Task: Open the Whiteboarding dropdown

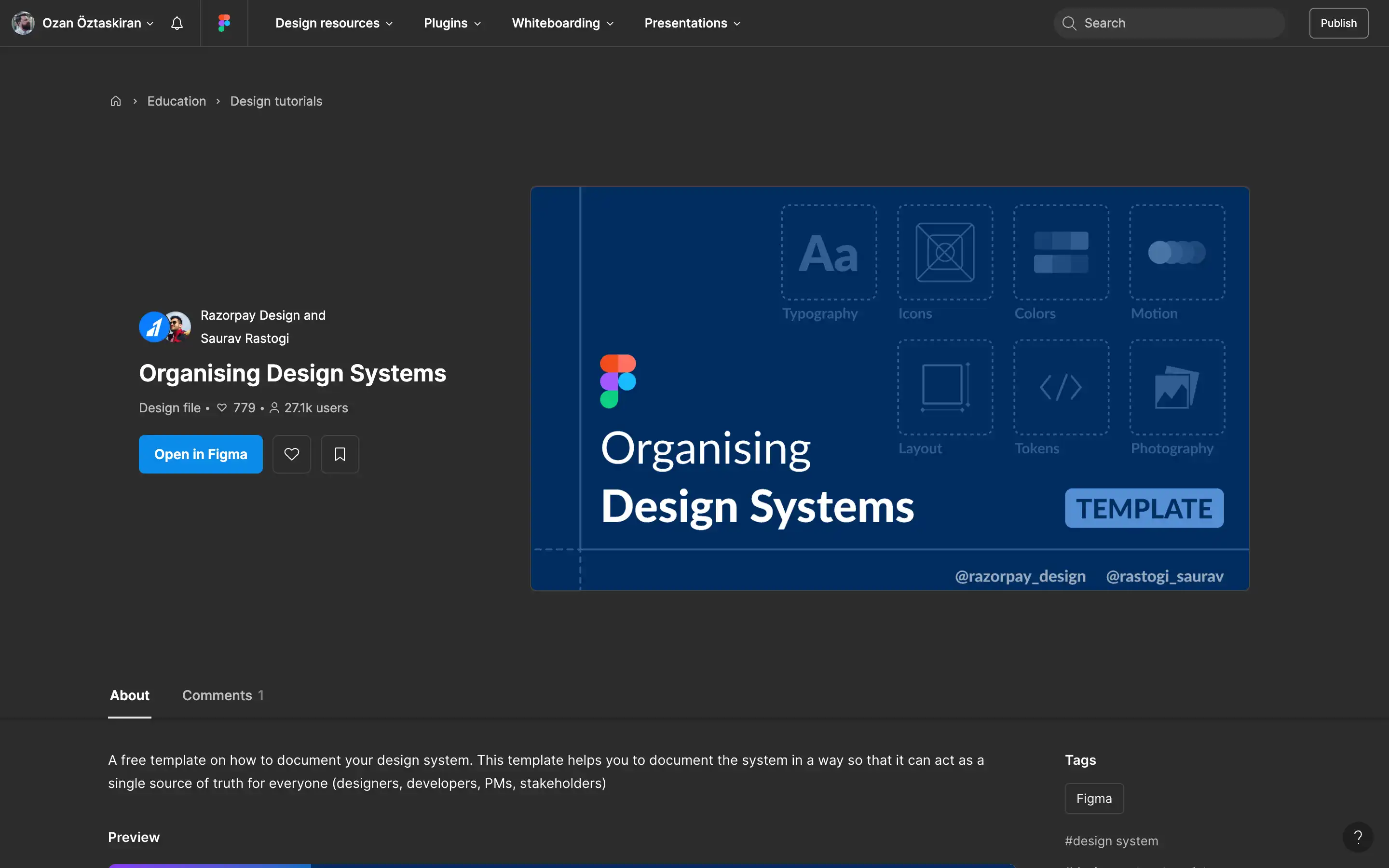Action: tap(562, 23)
